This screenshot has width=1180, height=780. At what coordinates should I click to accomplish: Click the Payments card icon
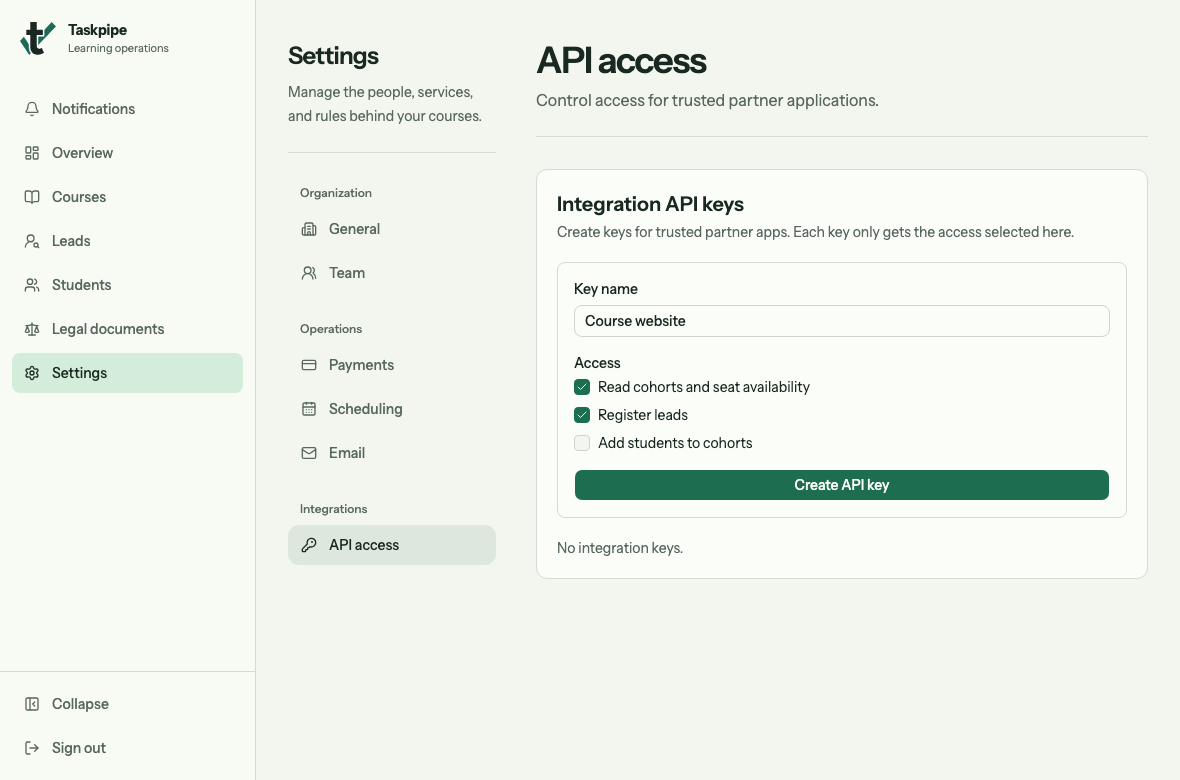(309, 365)
